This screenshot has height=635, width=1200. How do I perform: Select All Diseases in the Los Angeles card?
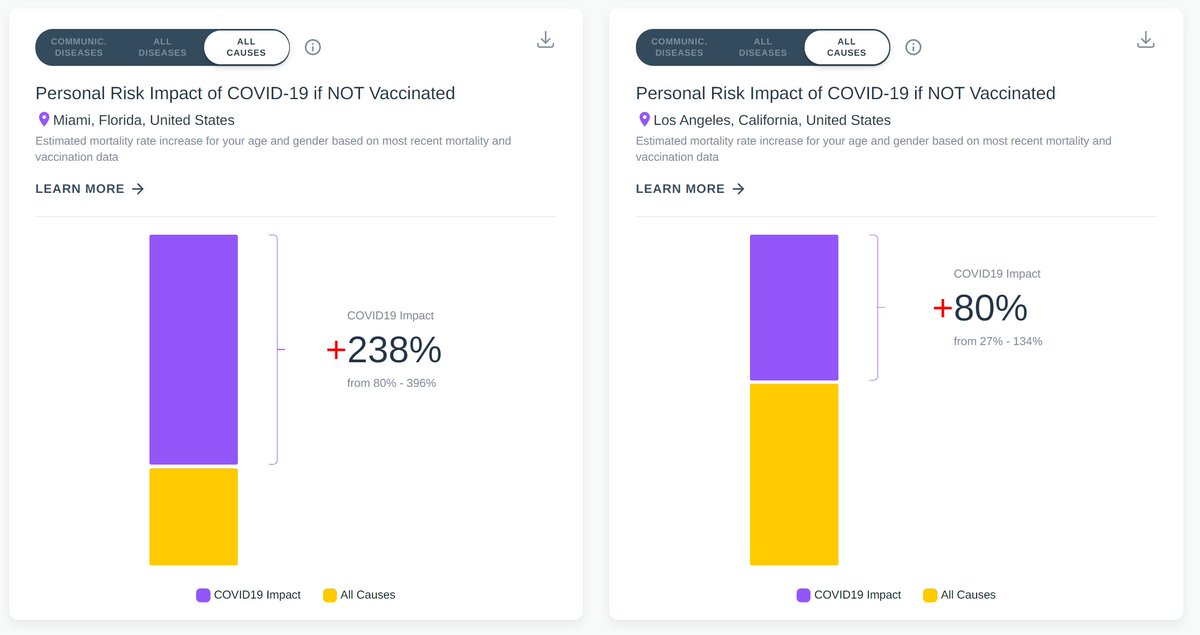click(763, 47)
